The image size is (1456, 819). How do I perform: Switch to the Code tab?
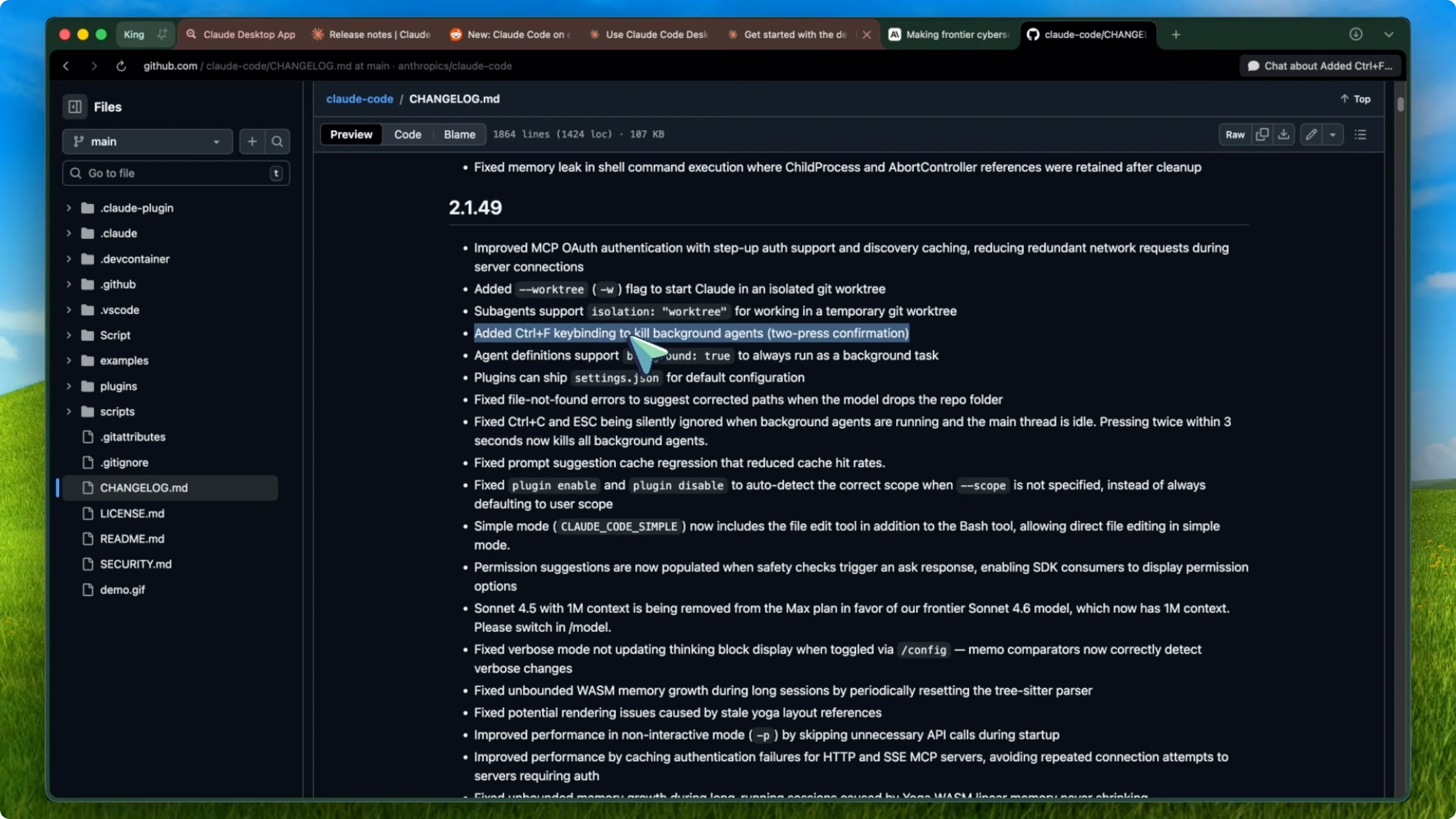[407, 135]
